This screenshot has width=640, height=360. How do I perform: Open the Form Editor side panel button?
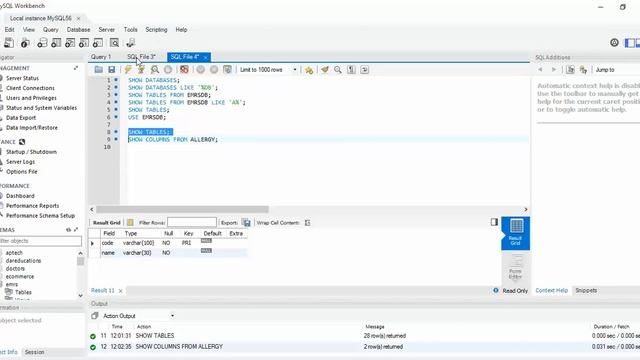[x=516, y=267]
